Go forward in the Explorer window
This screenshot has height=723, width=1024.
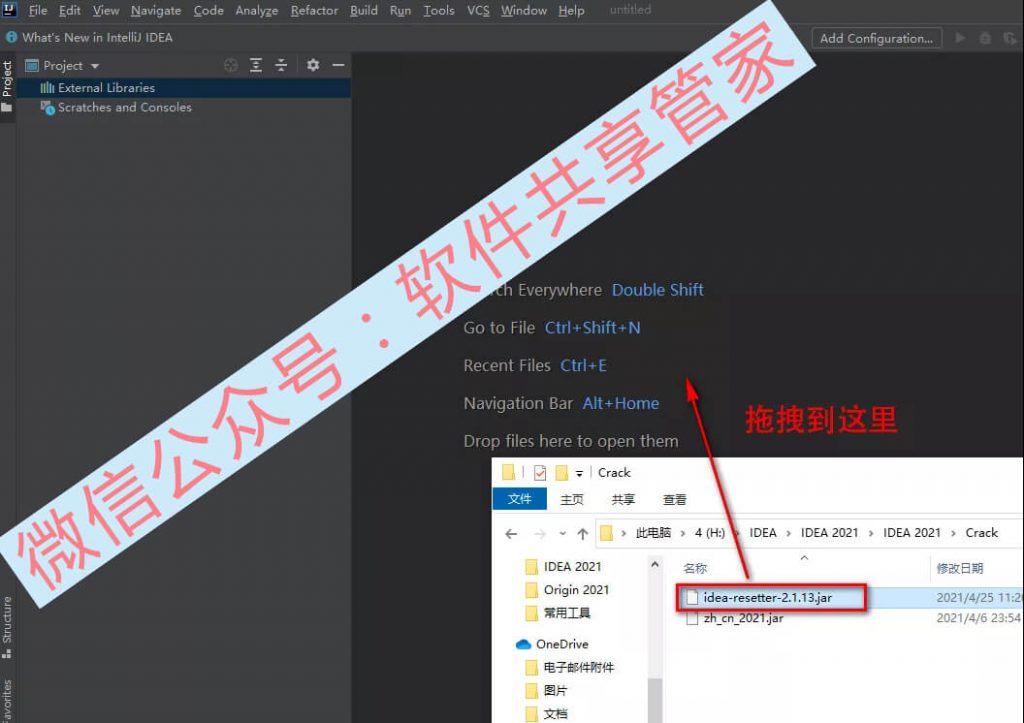[539, 534]
